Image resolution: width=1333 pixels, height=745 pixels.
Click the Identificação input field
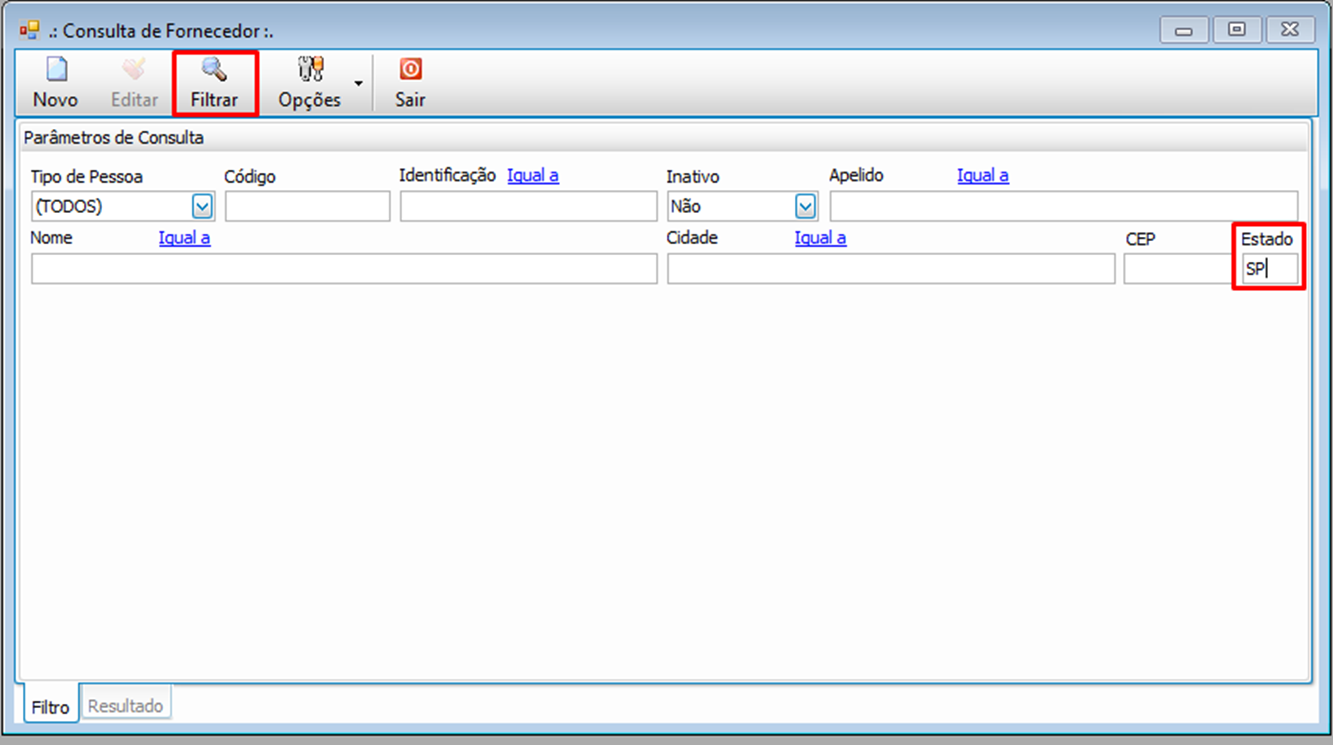click(528, 207)
